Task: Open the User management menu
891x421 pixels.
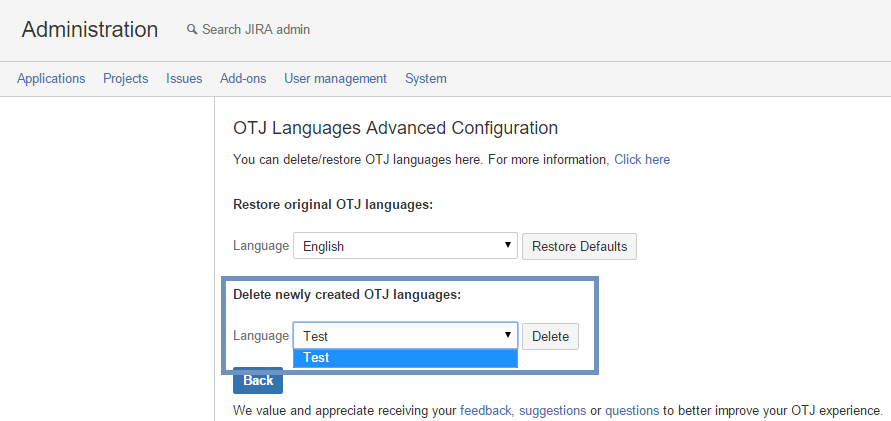Action: point(335,78)
